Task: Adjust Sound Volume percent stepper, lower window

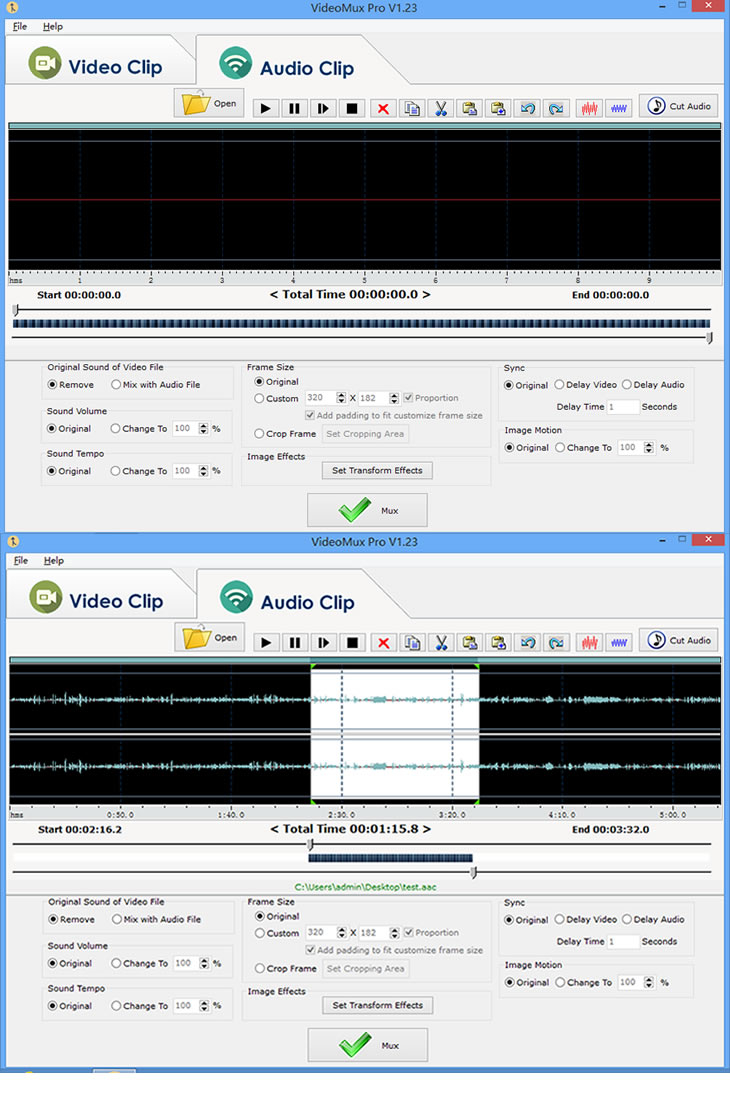Action: pos(204,963)
